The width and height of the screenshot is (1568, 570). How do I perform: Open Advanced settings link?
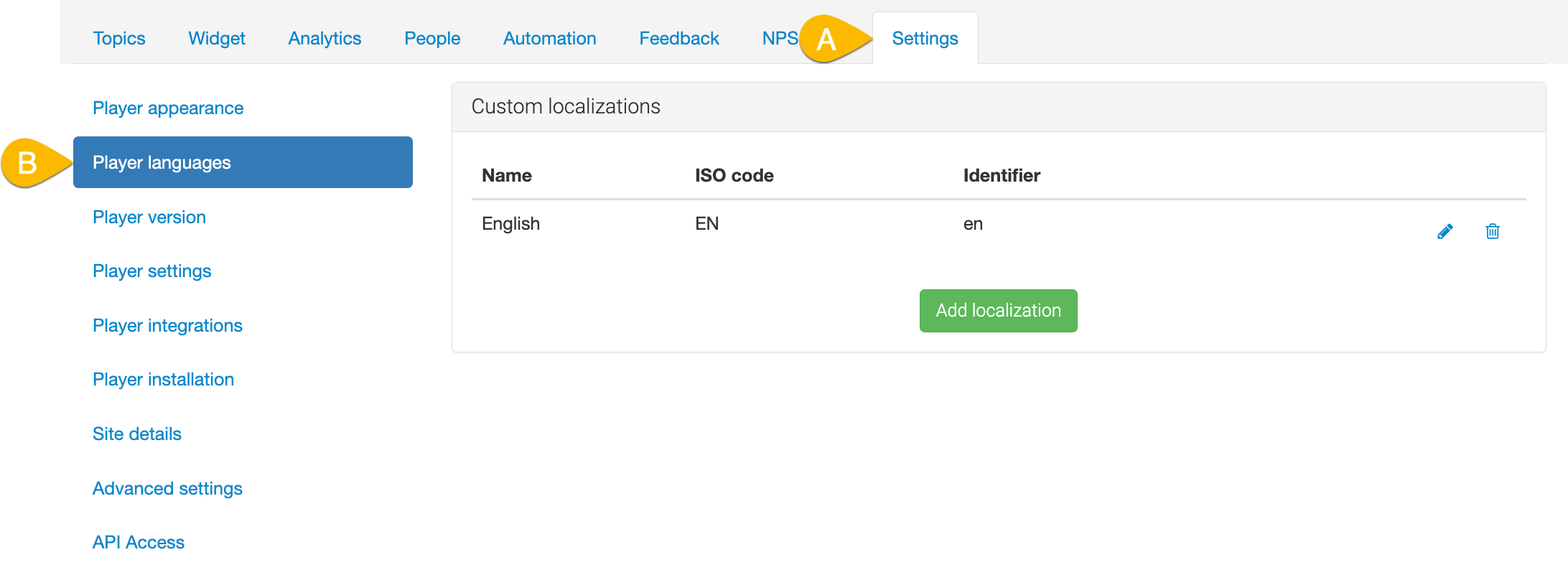(167, 488)
